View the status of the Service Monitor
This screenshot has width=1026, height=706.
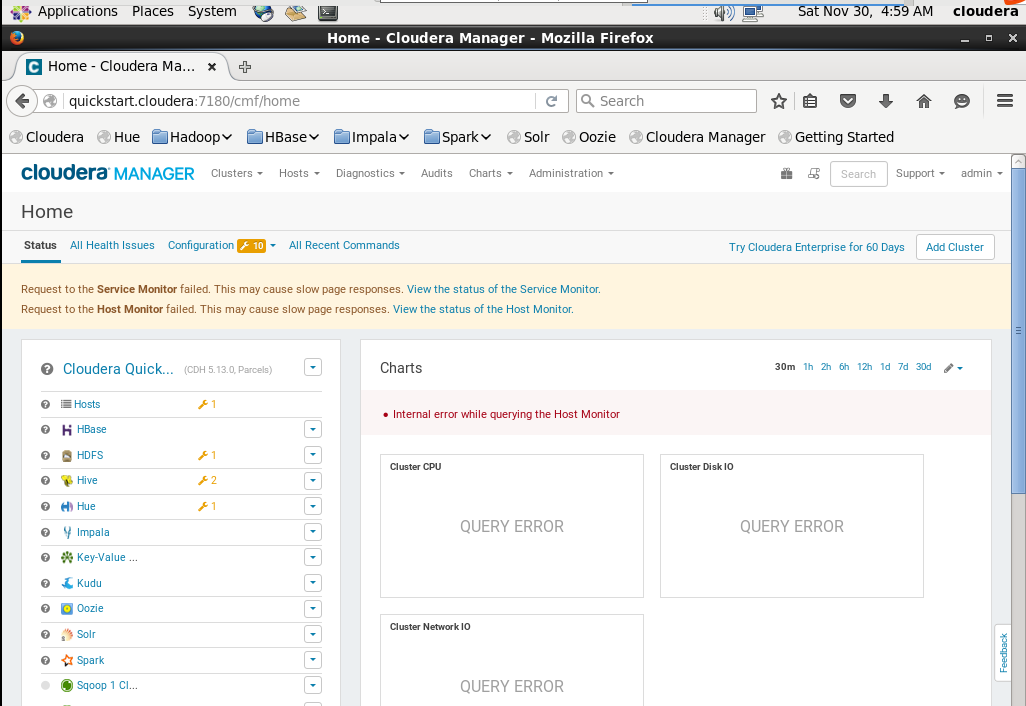503,289
